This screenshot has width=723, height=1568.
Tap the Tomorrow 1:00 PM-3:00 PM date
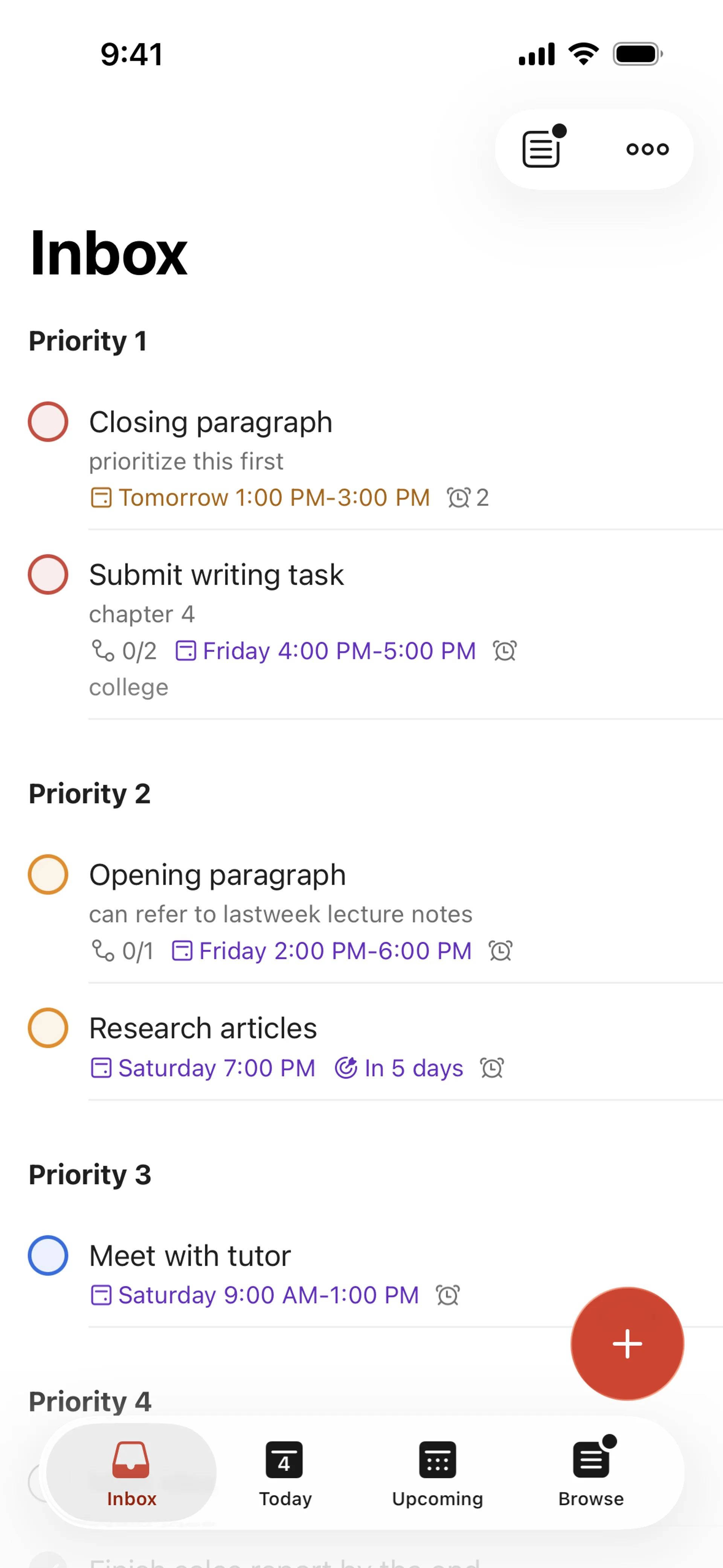[x=274, y=497]
